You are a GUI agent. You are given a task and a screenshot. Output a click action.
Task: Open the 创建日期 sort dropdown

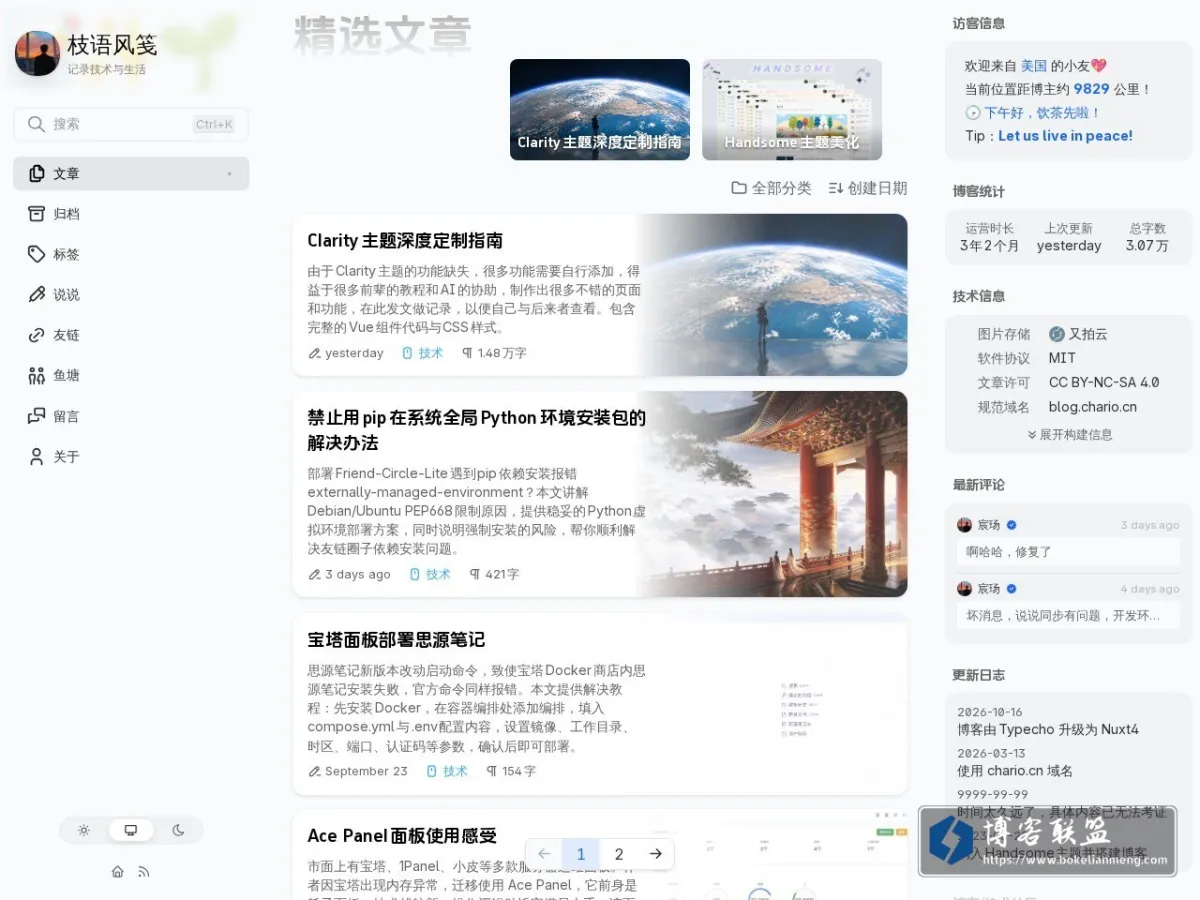click(868, 188)
